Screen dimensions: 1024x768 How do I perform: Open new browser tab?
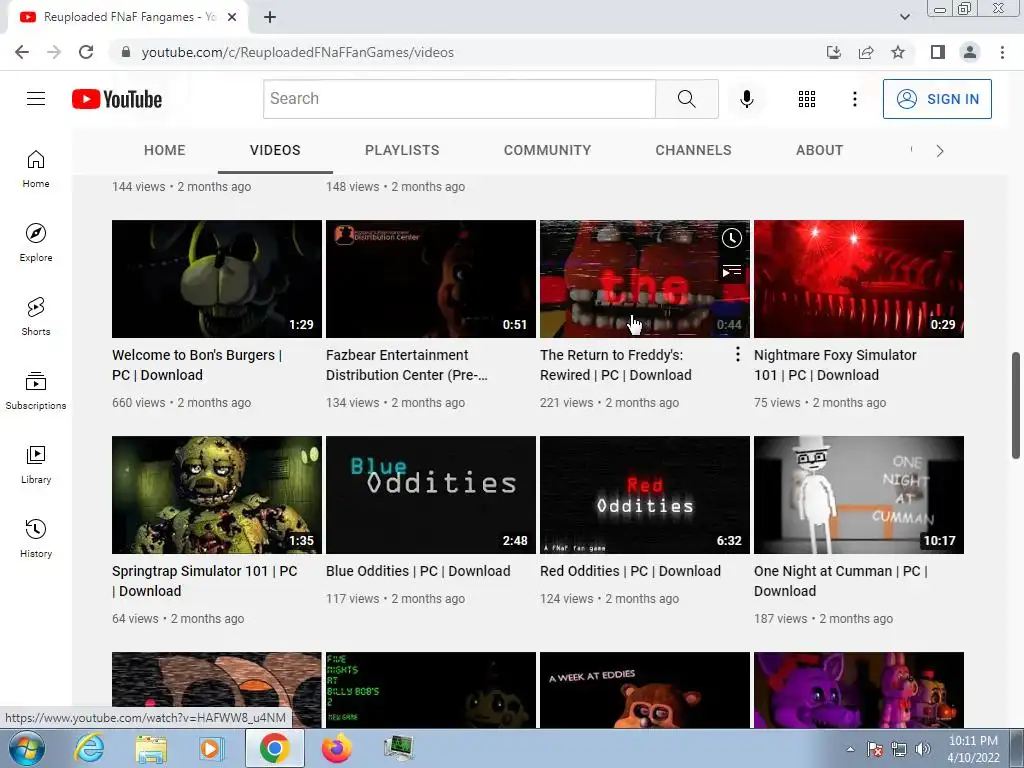[270, 18]
